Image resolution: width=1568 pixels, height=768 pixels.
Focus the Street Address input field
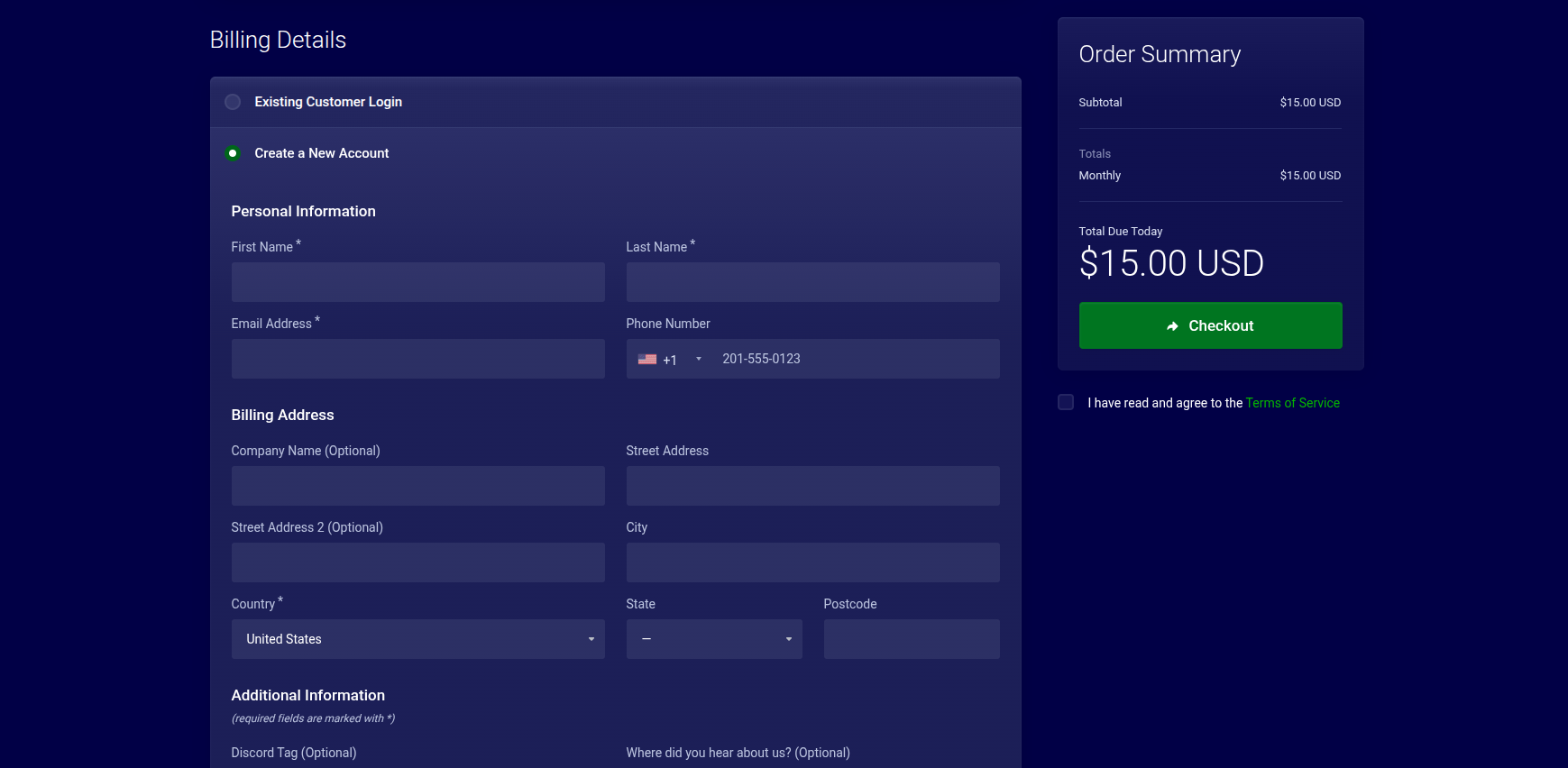coord(812,486)
